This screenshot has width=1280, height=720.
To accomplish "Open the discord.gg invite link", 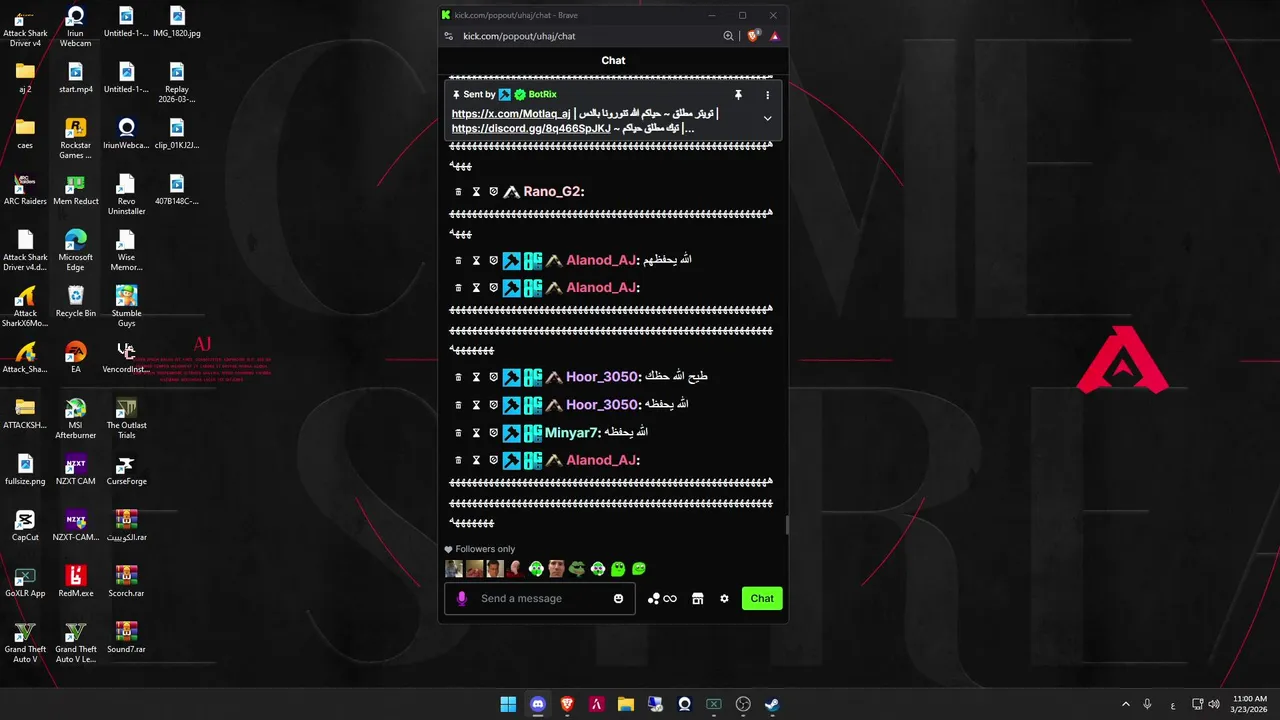I will [x=531, y=128].
